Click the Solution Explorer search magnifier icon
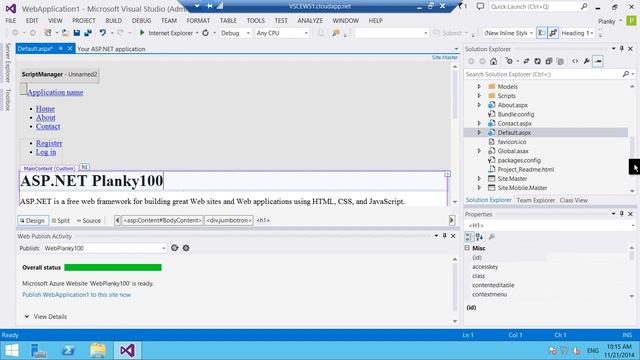 pos(625,74)
